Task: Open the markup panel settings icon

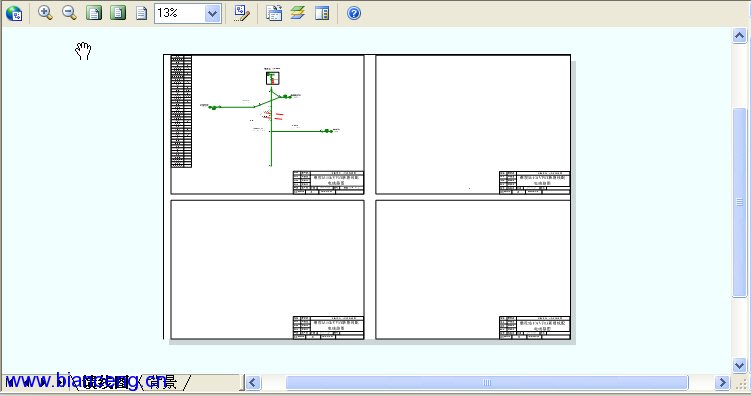Action: pyautogui.click(x=322, y=13)
